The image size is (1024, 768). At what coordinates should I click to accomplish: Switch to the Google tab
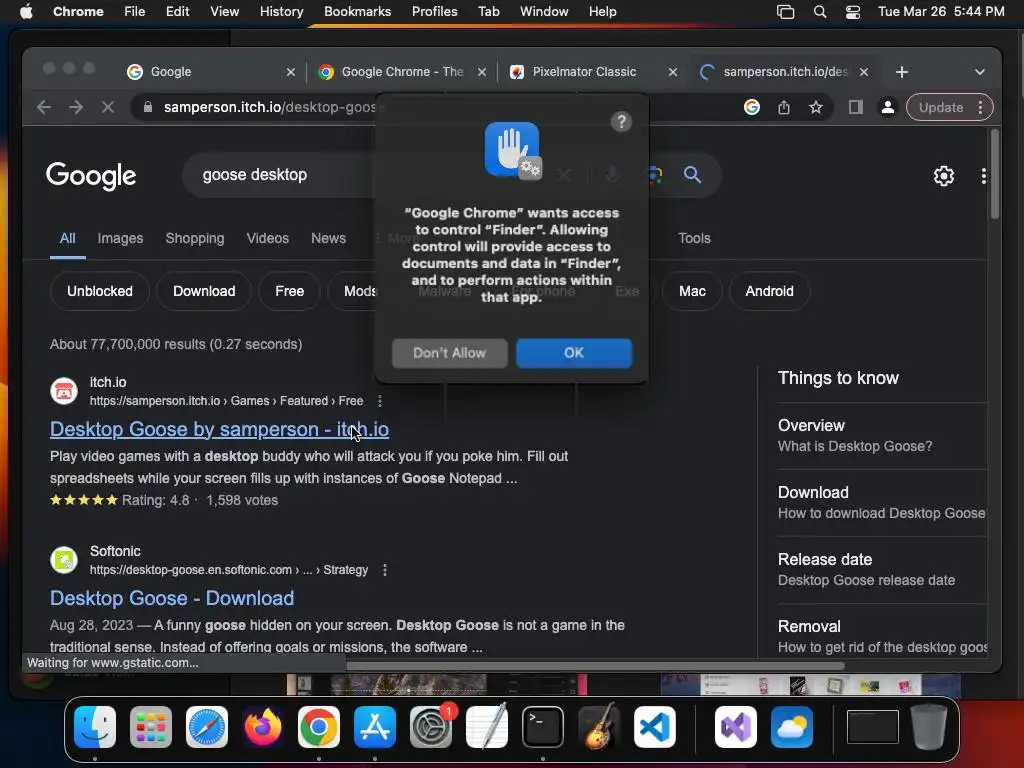[x=202, y=72]
